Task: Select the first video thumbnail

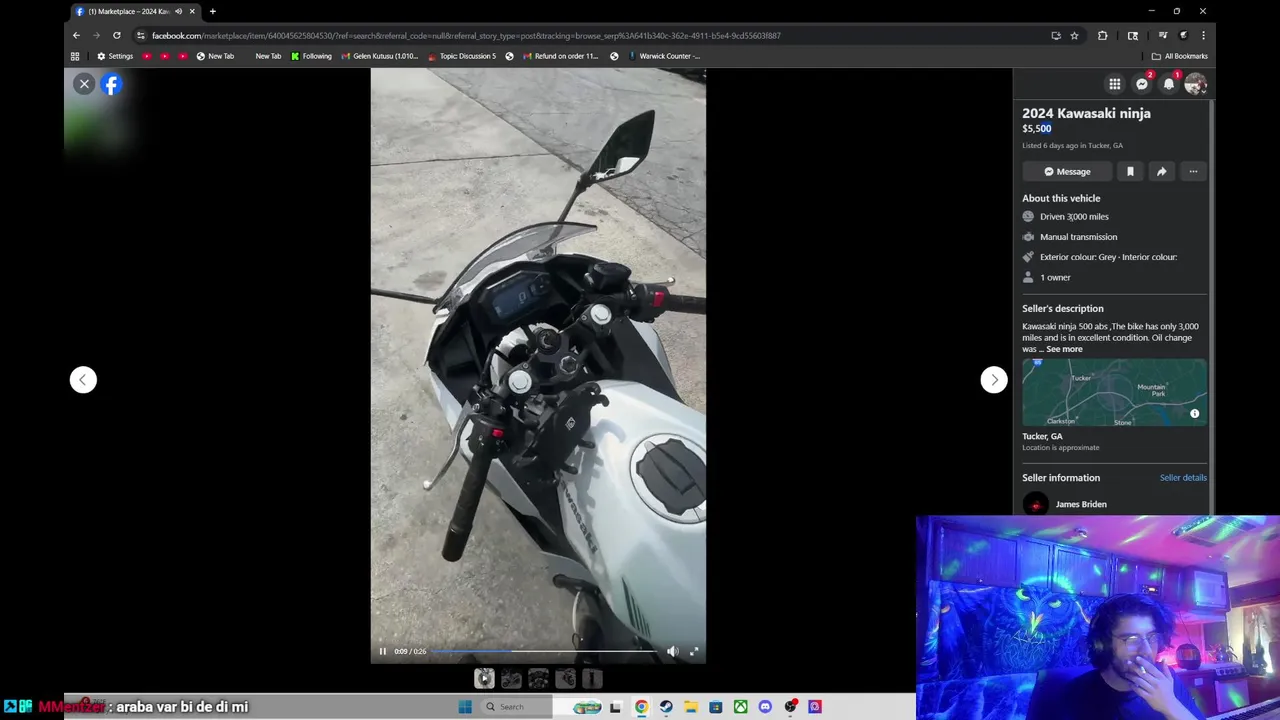Action: [484, 679]
